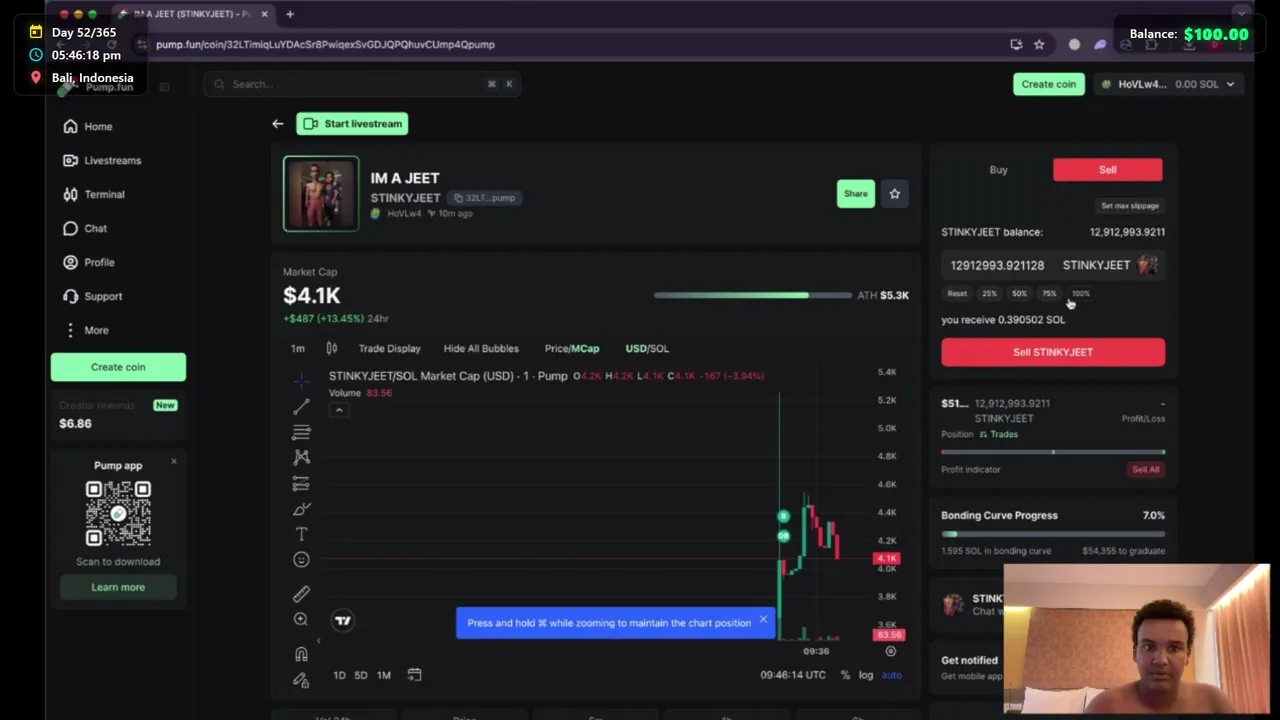1280x720 pixels.
Task: Open the candlestick chart style picker
Action: point(331,348)
